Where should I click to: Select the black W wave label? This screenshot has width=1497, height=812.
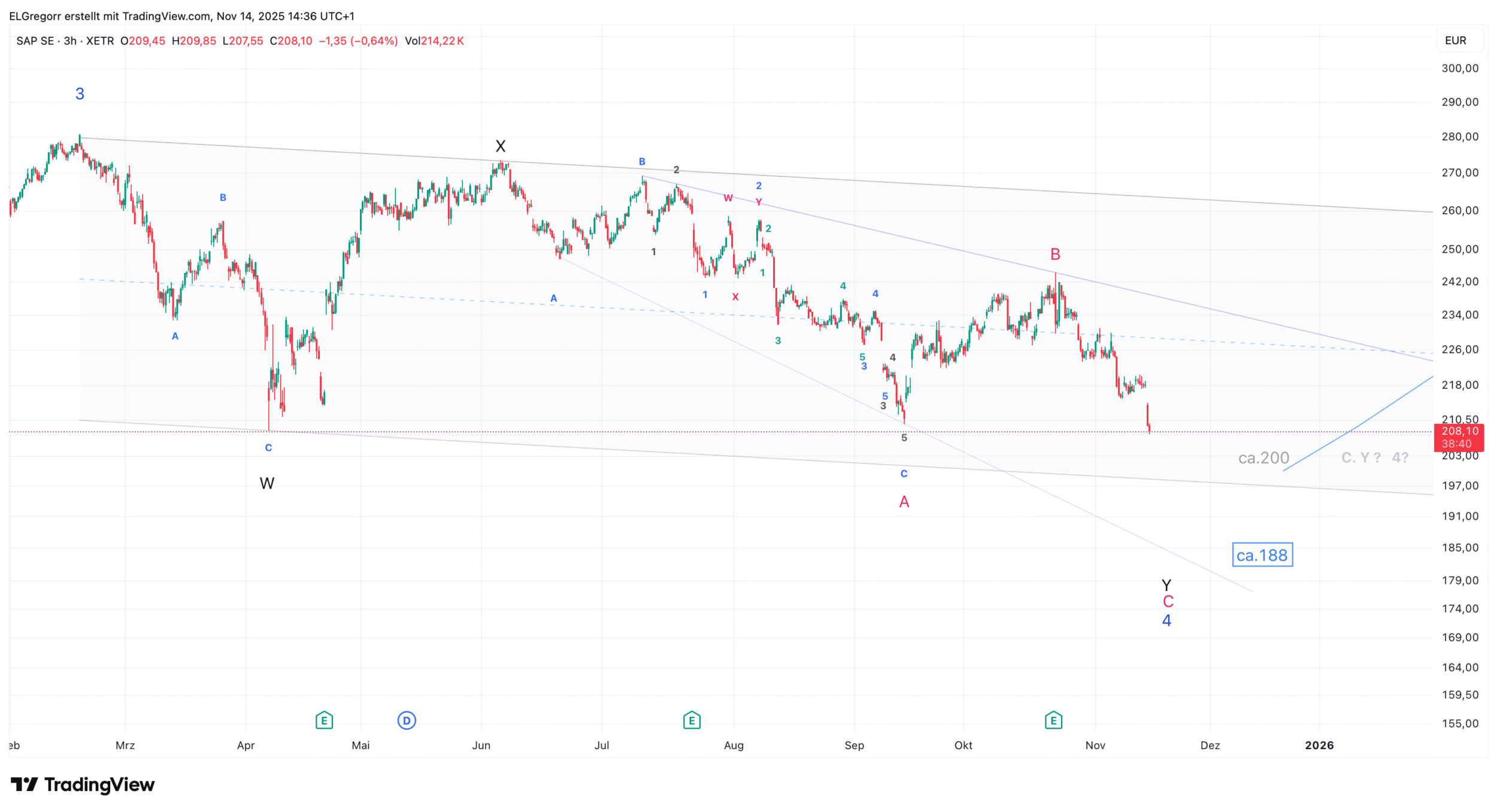tap(267, 483)
